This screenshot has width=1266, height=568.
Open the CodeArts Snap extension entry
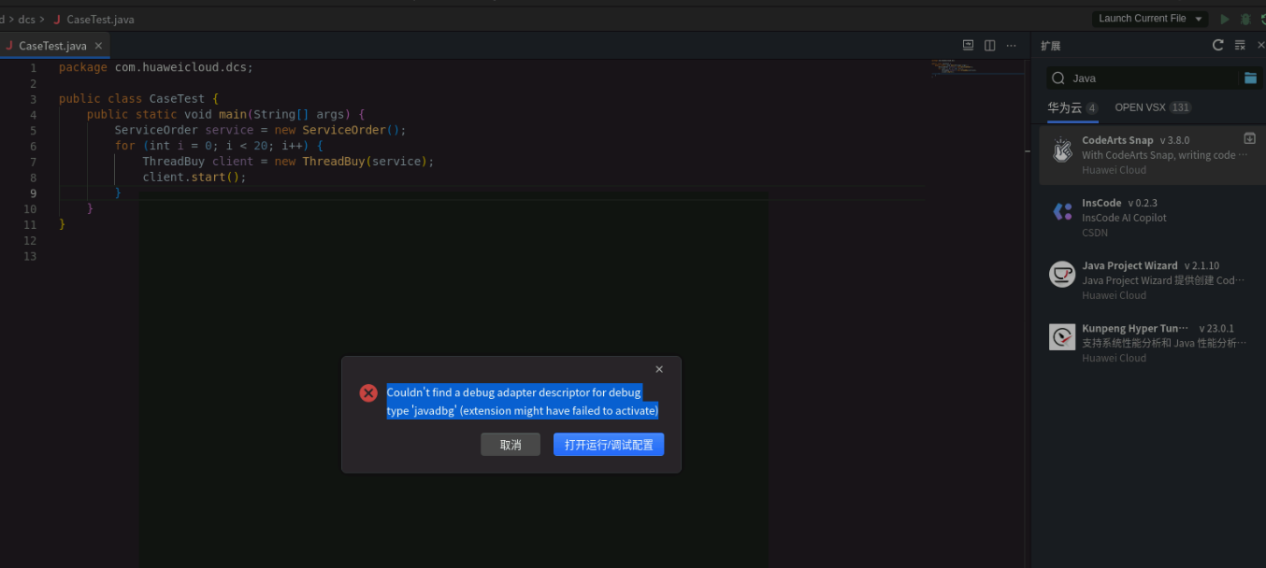[1152, 155]
